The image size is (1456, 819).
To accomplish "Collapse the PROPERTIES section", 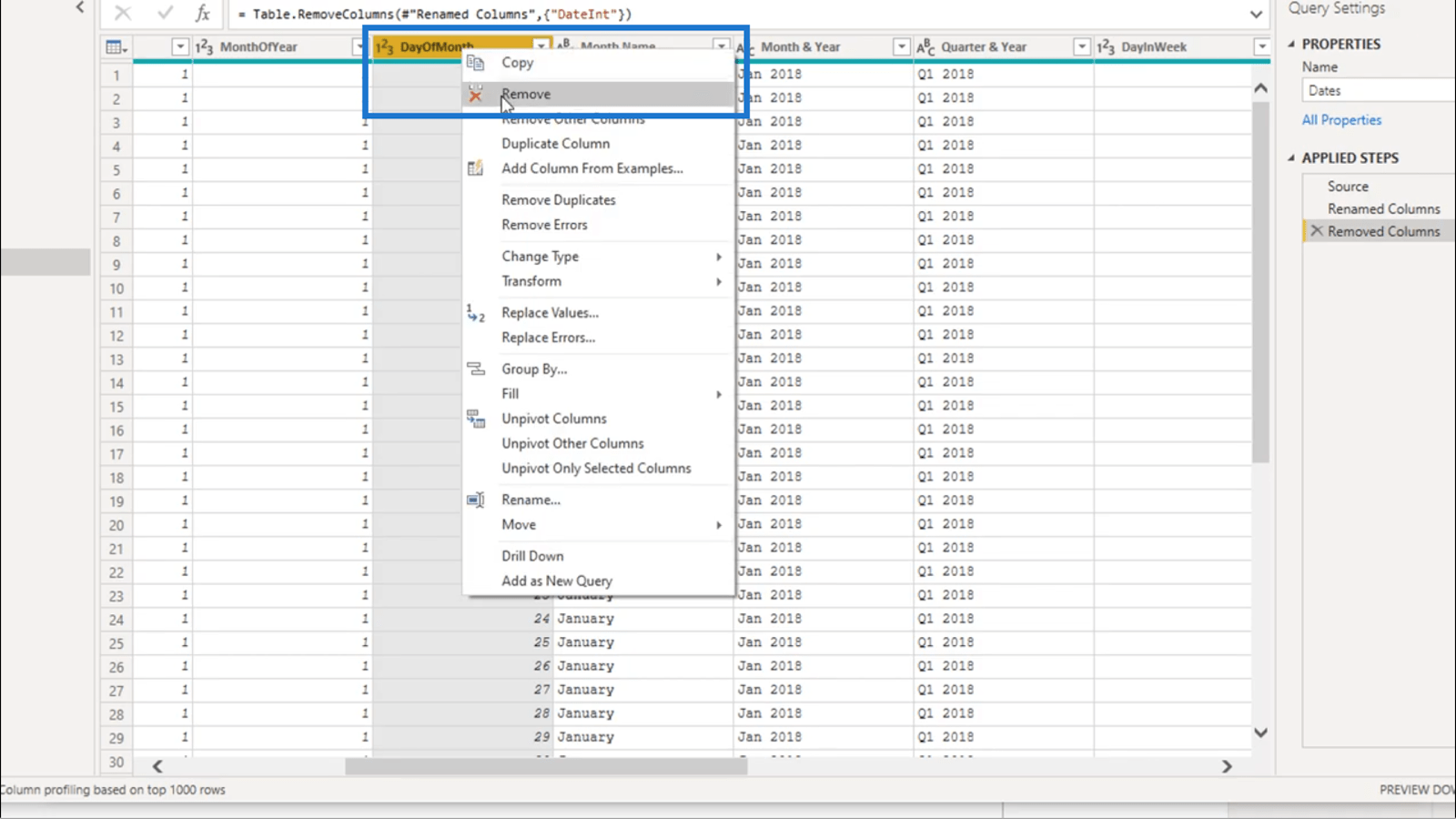I will [x=1291, y=44].
